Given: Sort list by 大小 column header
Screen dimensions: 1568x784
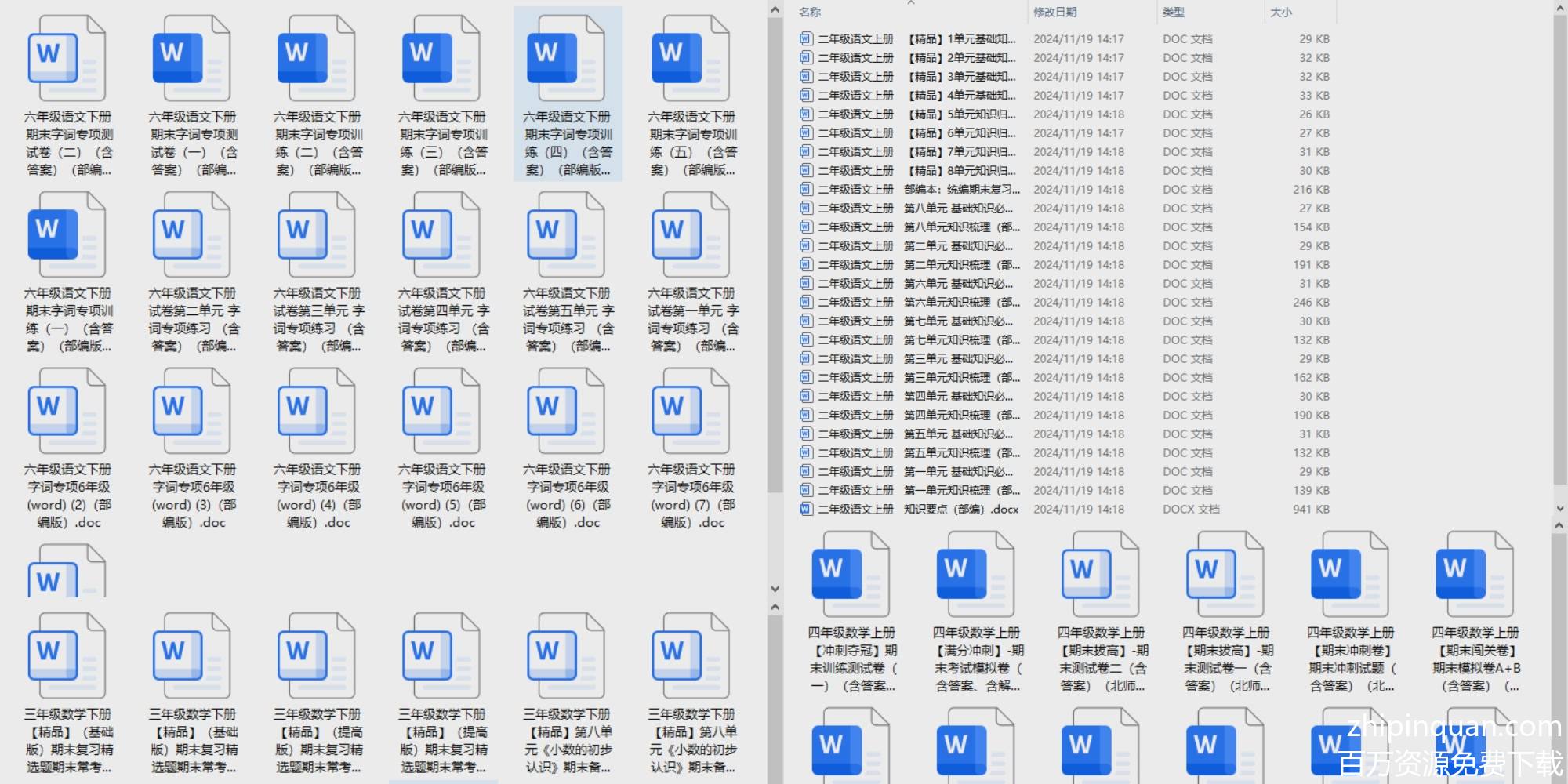Looking at the screenshot, I should 1281,12.
